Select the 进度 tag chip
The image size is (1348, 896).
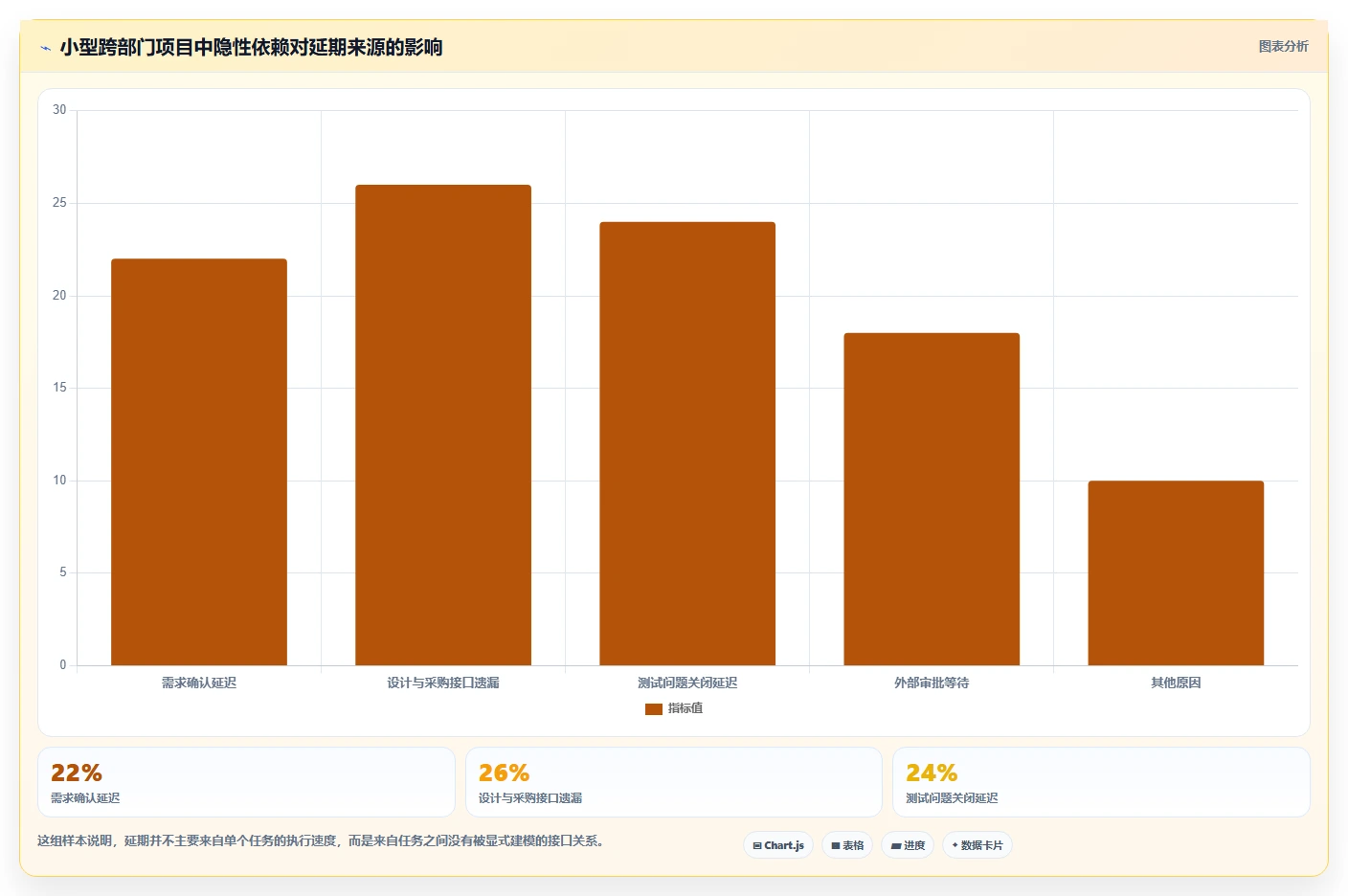click(908, 845)
